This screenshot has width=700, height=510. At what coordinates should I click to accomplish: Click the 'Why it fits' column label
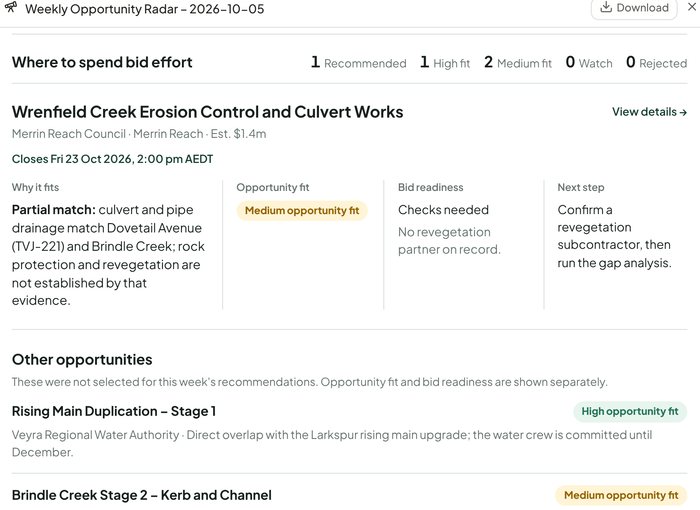[35, 187]
